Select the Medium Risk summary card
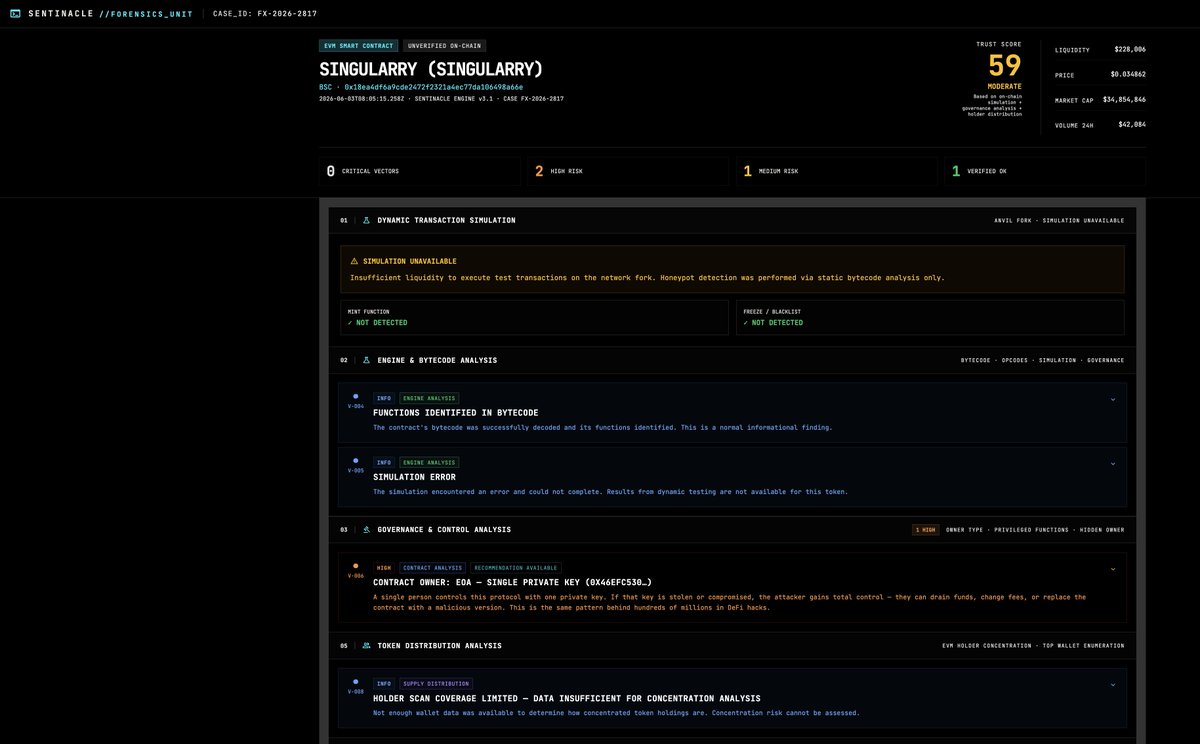1200x744 pixels. tap(837, 171)
